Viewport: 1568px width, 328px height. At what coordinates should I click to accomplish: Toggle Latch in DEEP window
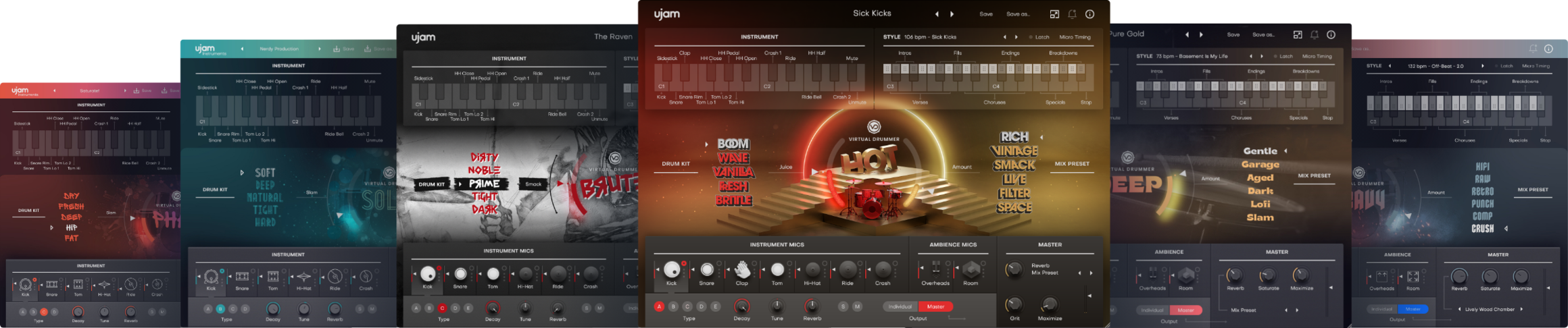pyautogui.click(x=1283, y=57)
